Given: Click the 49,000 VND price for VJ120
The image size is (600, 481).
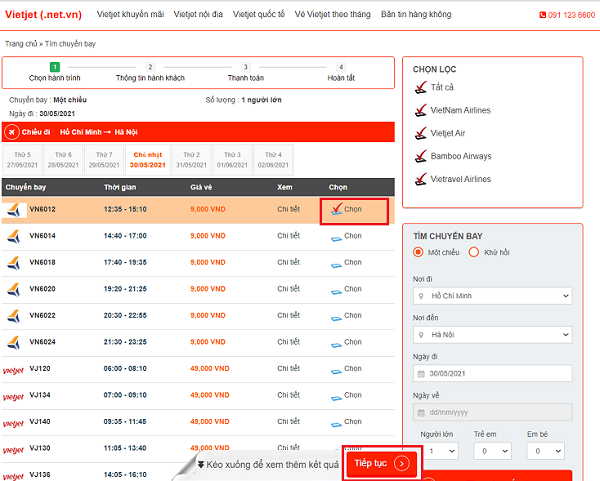Looking at the screenshot, I should point(210,368).
